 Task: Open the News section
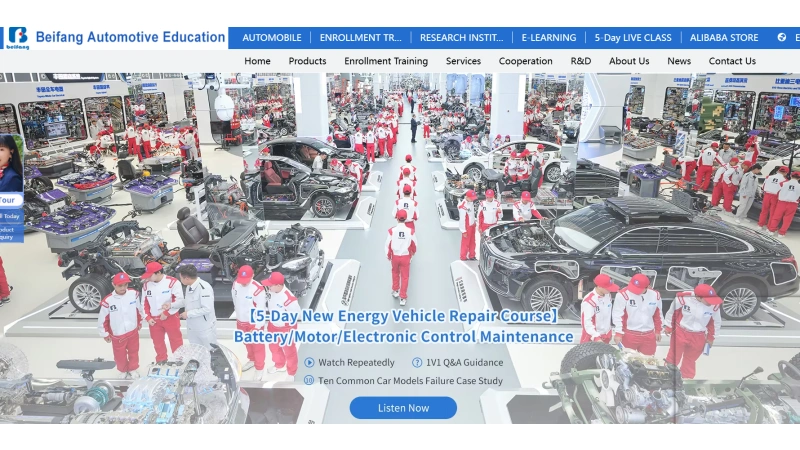click(x=679, y=61)
